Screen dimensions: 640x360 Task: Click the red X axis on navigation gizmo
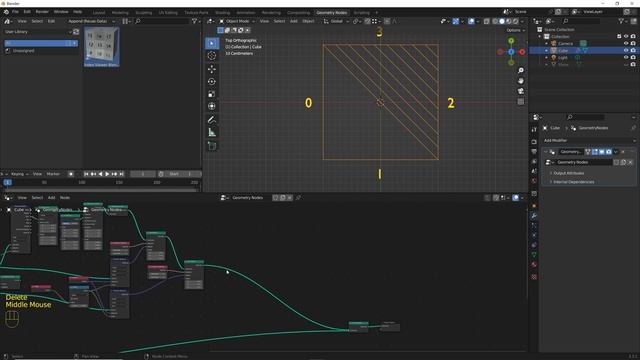click(x=522, y=52)
